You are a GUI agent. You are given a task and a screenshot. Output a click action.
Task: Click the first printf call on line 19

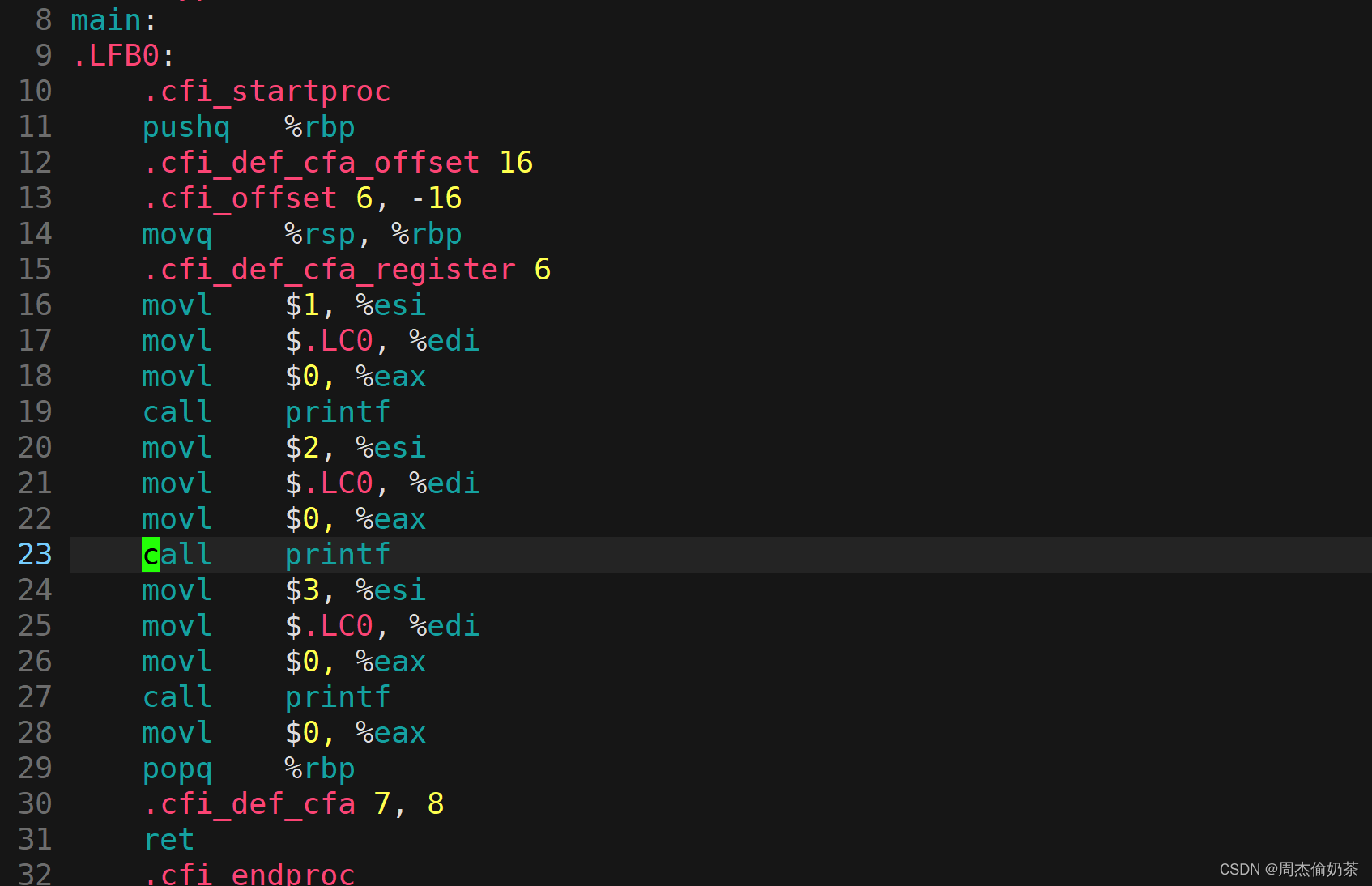tap(337, 412)
